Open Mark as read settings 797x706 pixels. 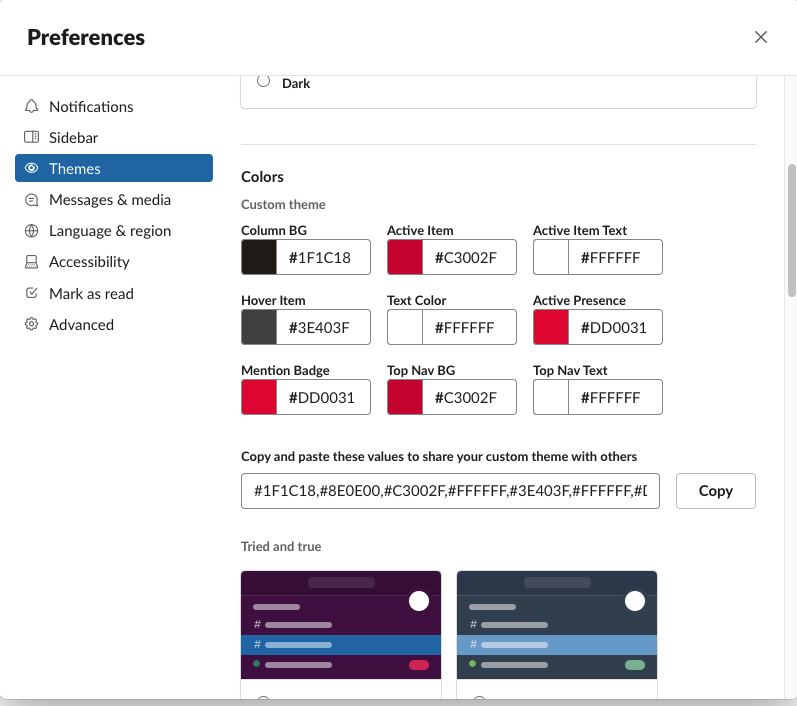(x=114, y=293)
